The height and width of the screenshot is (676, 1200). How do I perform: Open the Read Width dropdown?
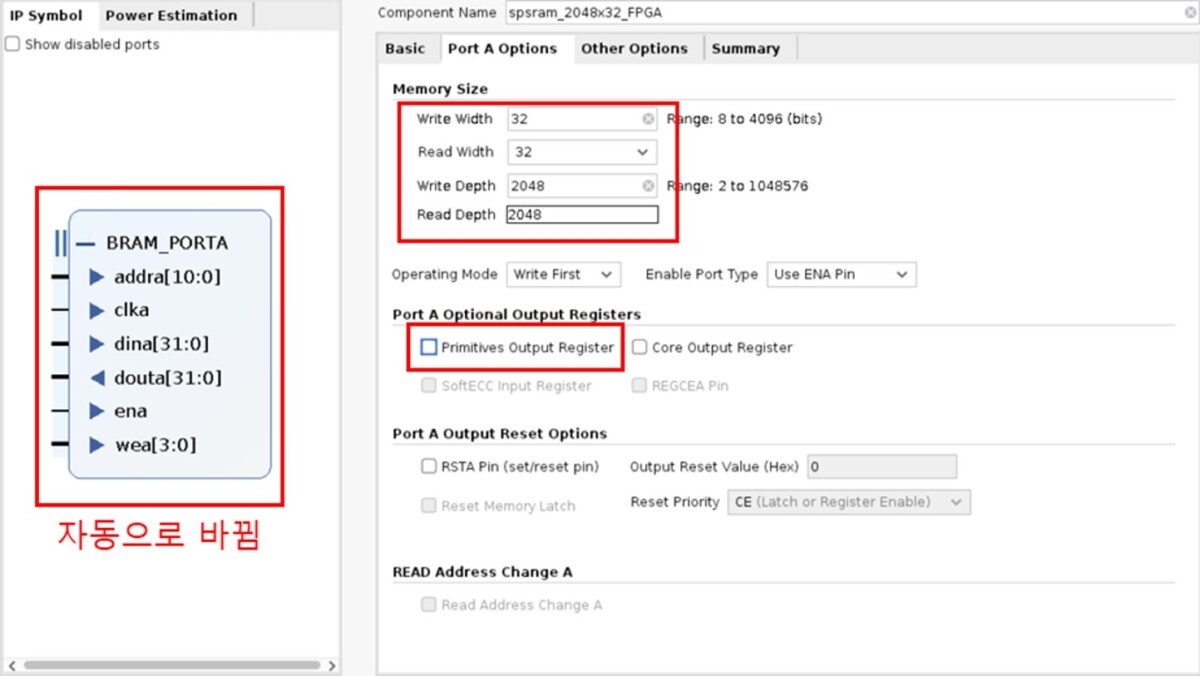[x=581, y=152]
